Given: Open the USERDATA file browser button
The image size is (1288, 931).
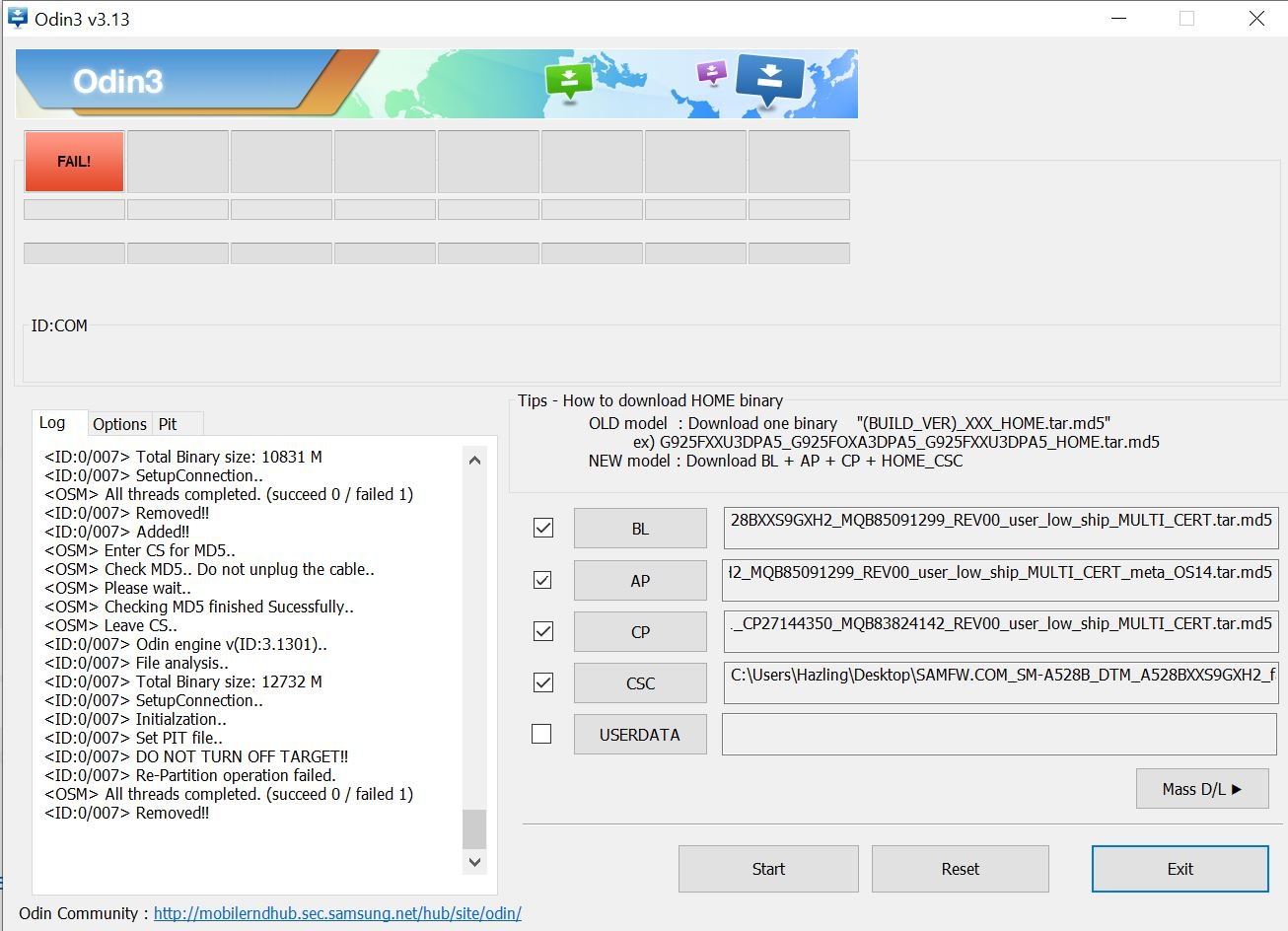Looking at the screenshot, I should point(640,735).
